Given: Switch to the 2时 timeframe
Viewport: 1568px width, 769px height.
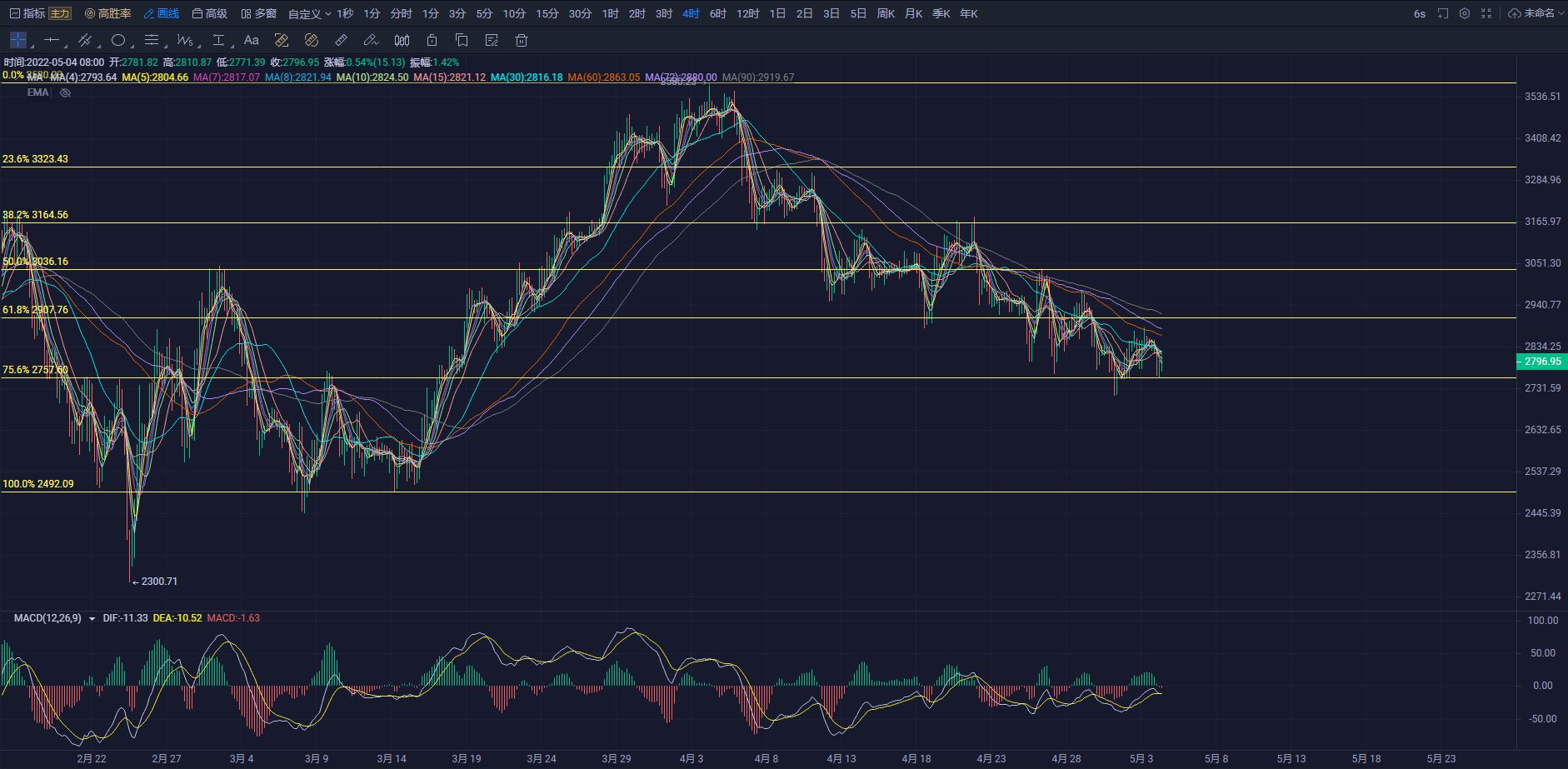Looking at the screenshot, I should pos(637,13).
